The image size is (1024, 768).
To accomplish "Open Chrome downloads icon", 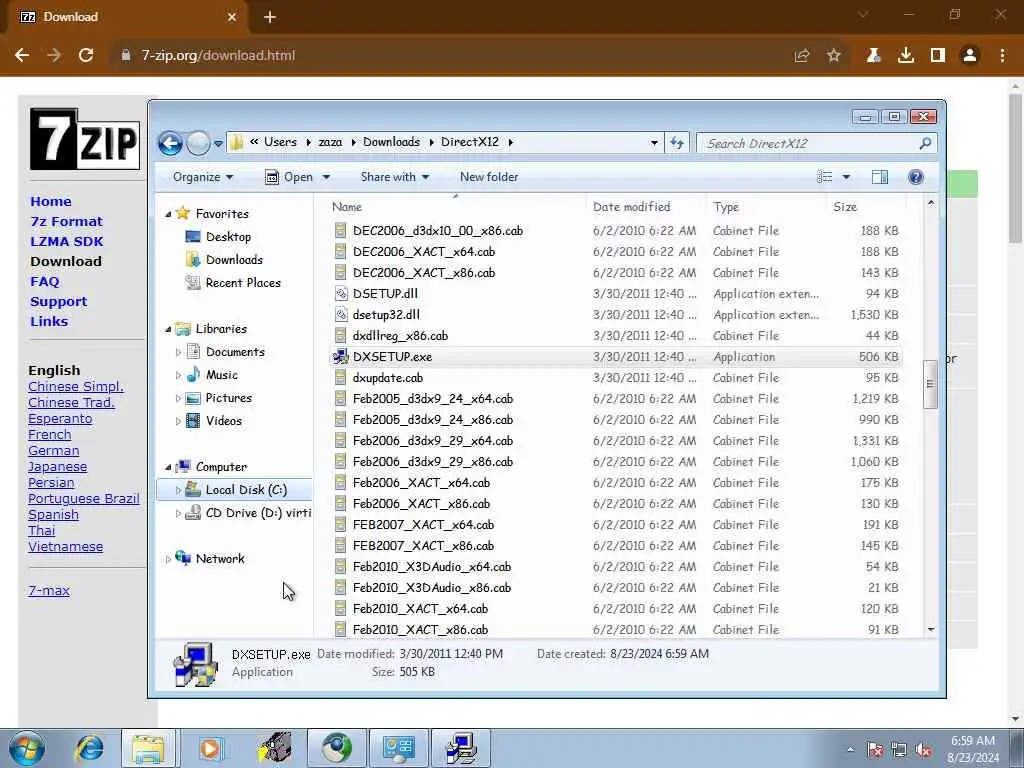I will pyautogui.click(x=906, y=56).
